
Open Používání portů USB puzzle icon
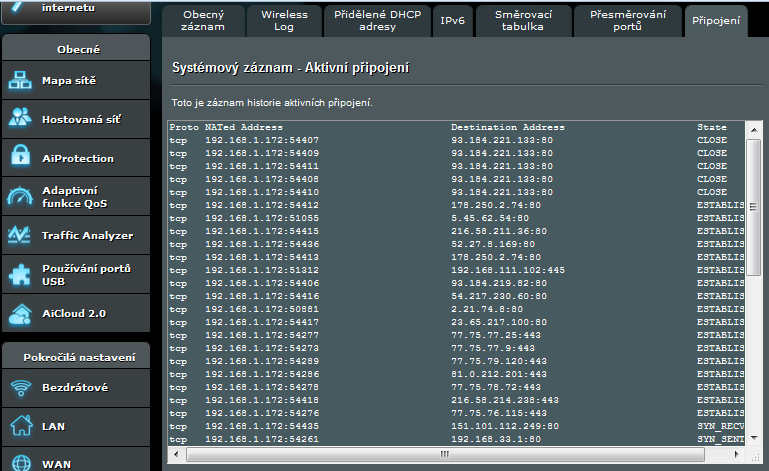tap(21, 274)
